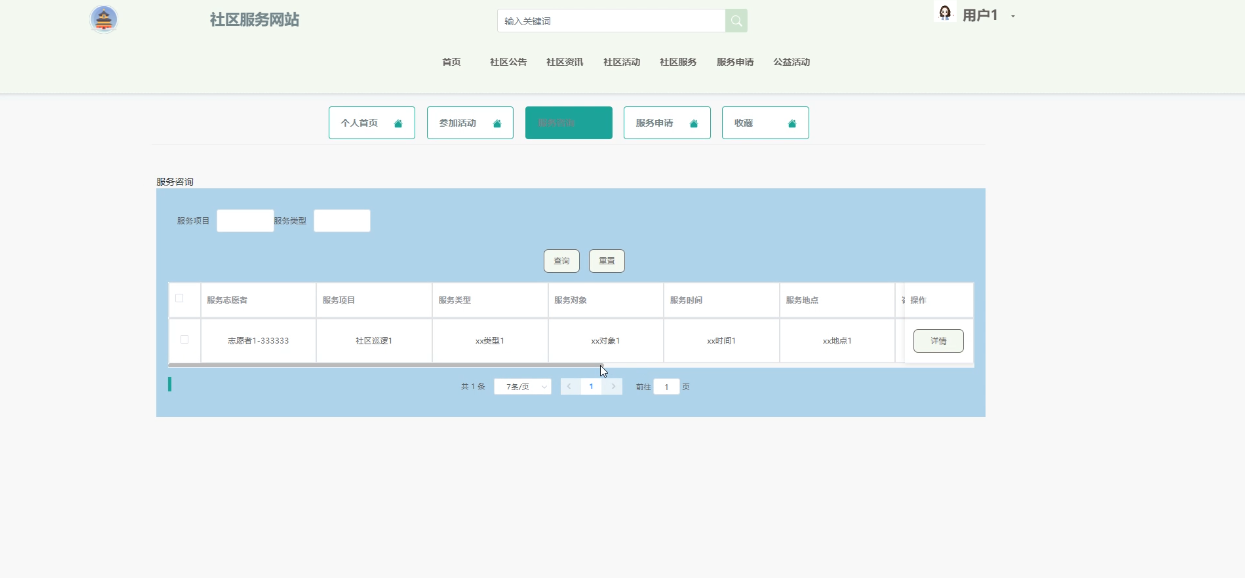Screen dimensions: 1245x578
Task: Focus the 前往 page jump input
Action: 667,386
